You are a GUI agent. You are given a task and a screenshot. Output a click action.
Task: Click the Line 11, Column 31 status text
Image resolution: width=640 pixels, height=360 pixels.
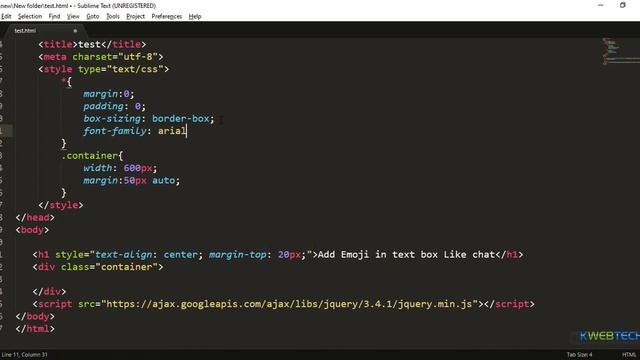tap(24, 355)
